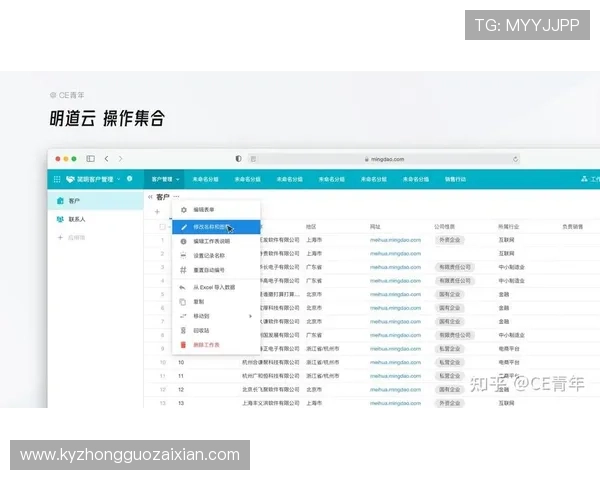Click the hash icon for 重置自动编号
Screen dimensions: 600x480
(183, 270)
